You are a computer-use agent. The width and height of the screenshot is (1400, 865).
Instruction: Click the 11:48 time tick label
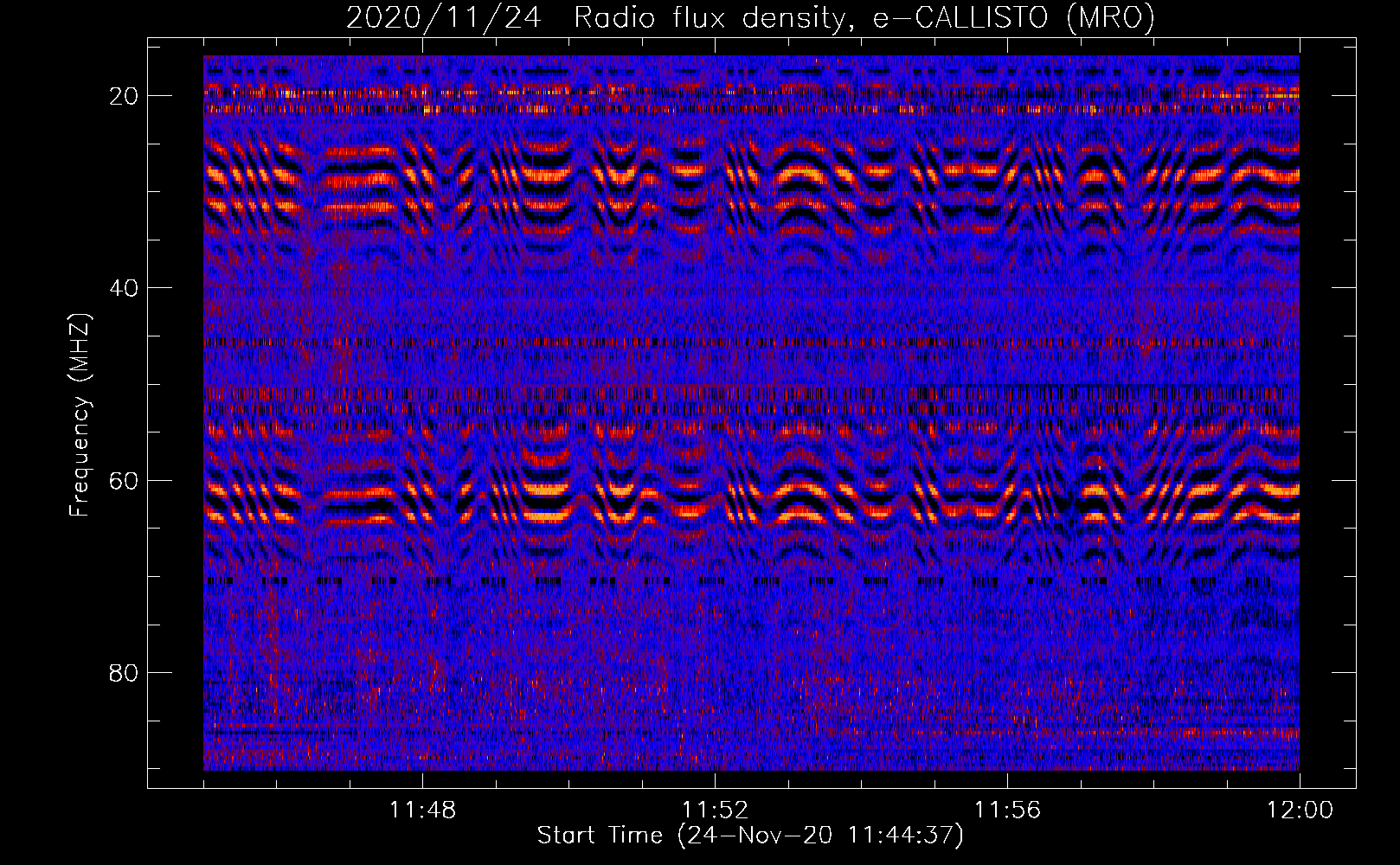(422, 811)
